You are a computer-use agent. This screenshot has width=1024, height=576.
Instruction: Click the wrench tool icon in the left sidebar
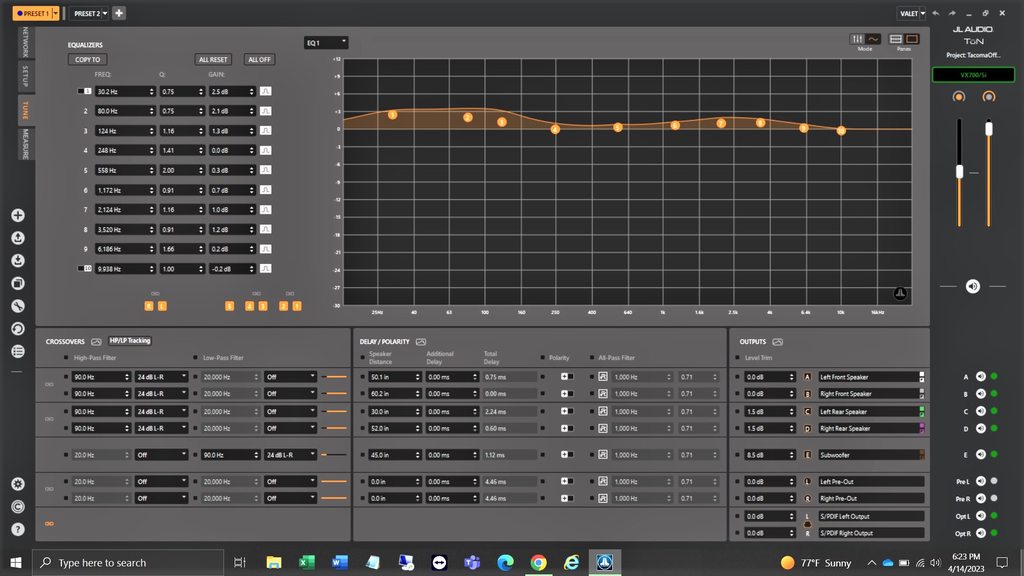pos(18,306)
